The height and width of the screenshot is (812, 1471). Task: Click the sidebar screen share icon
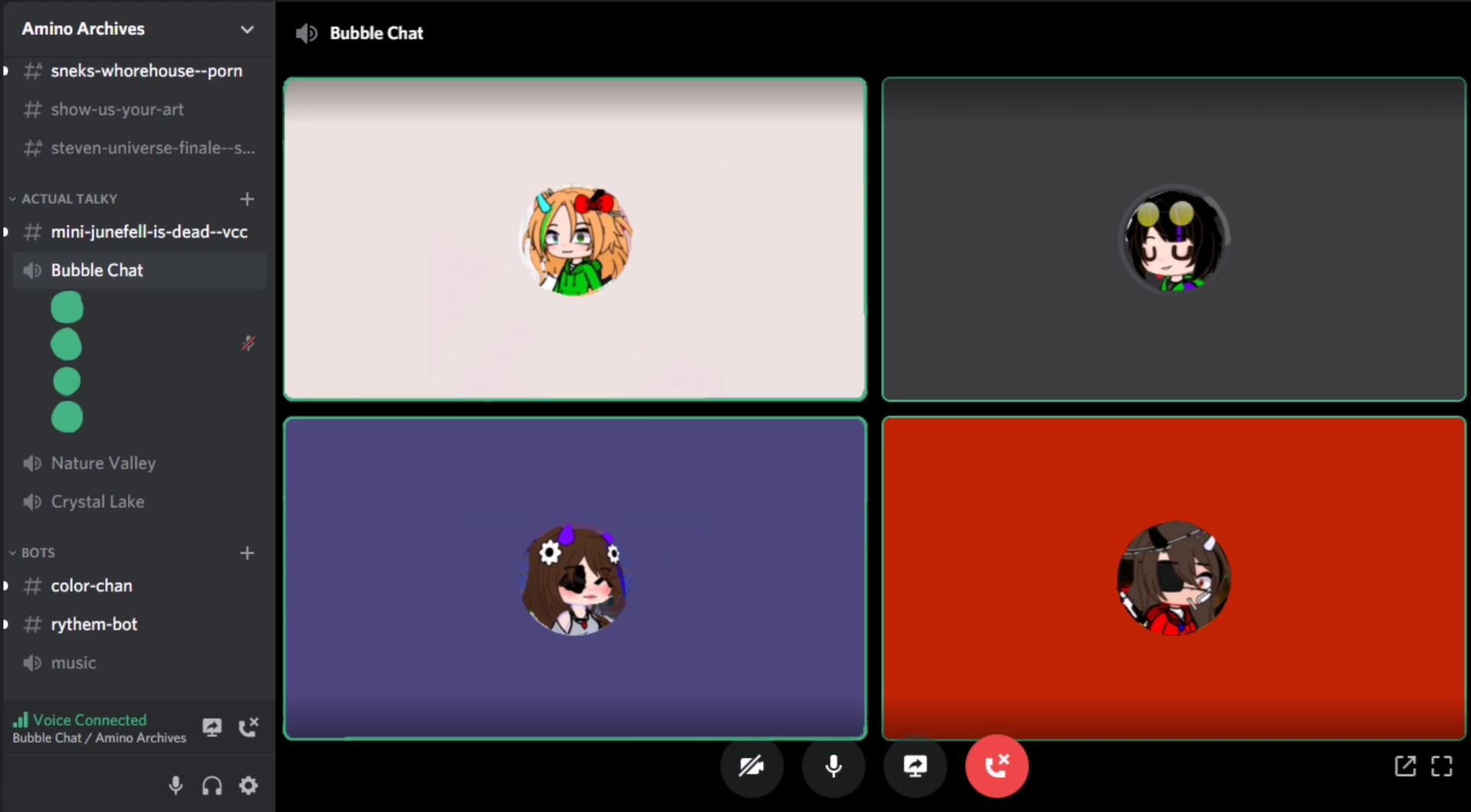(212, 727)
